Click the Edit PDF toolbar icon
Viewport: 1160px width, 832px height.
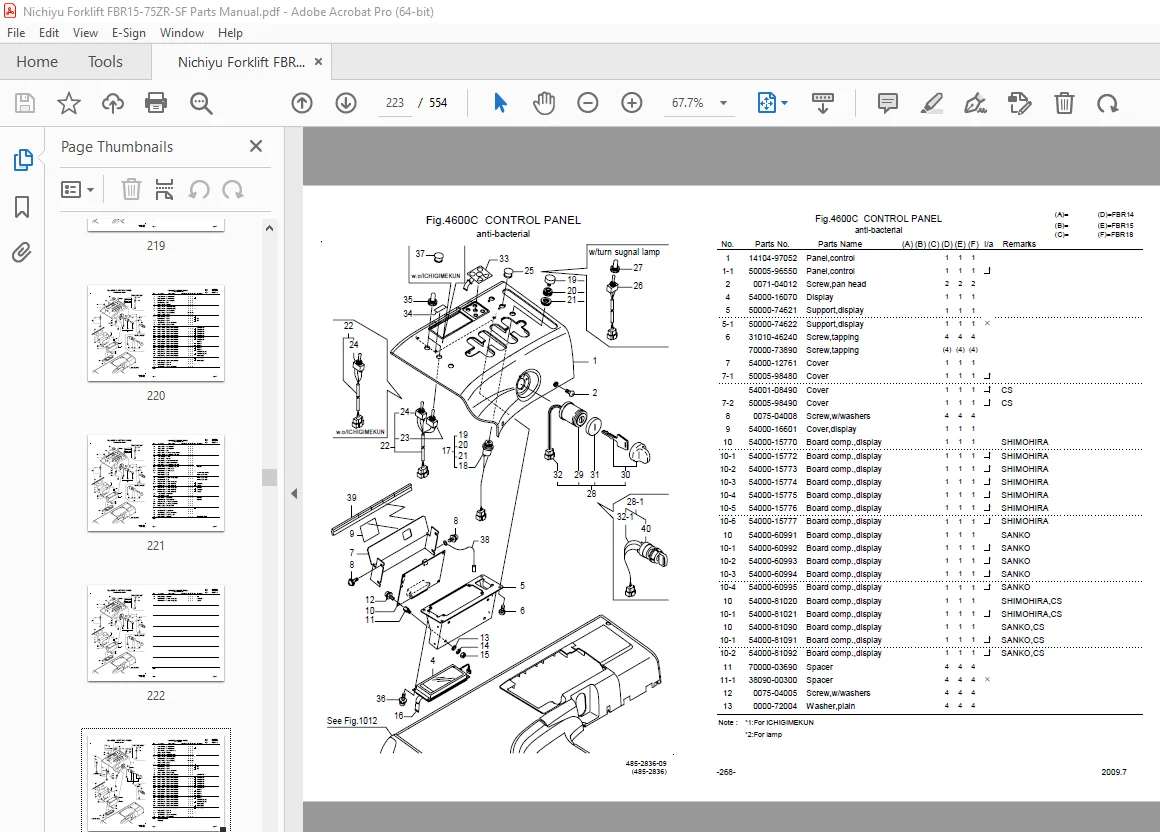click(x=1019, y=103)
